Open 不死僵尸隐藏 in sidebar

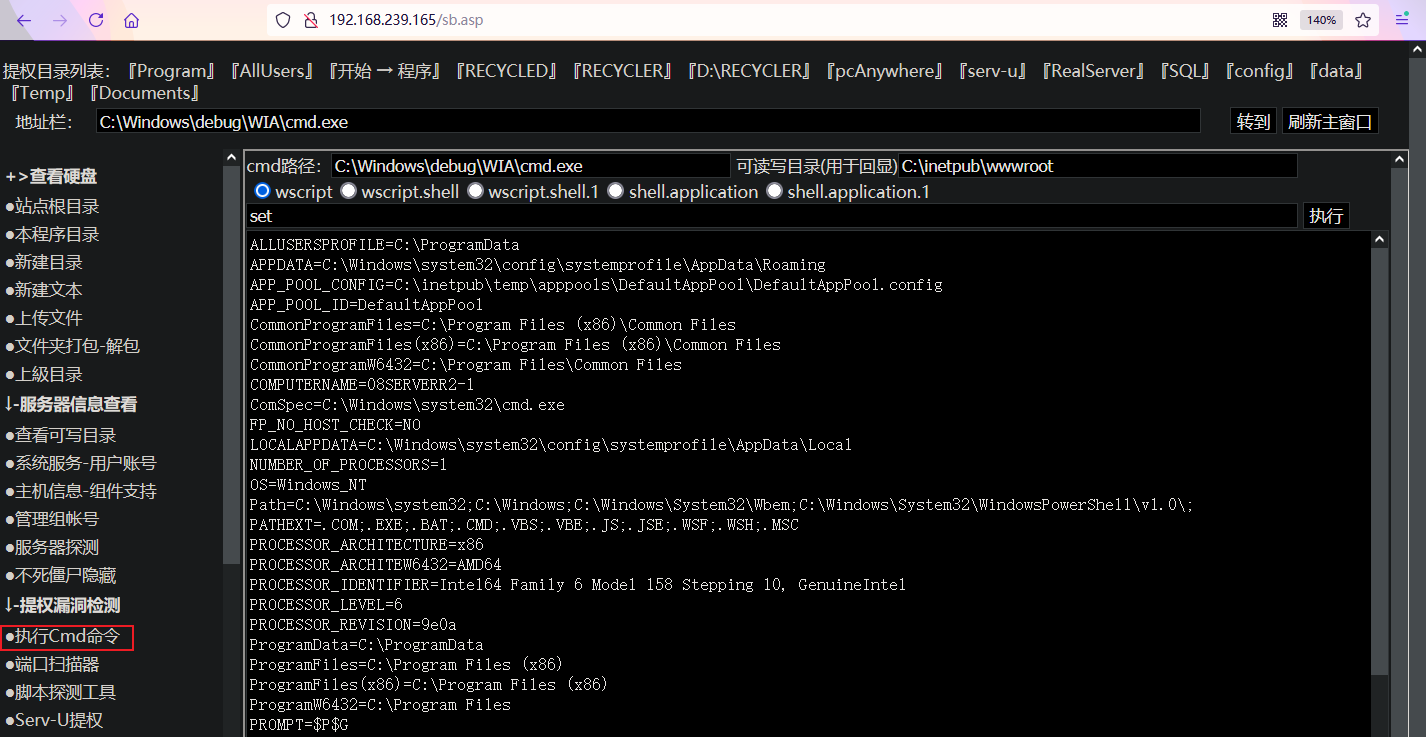point(60,576)
